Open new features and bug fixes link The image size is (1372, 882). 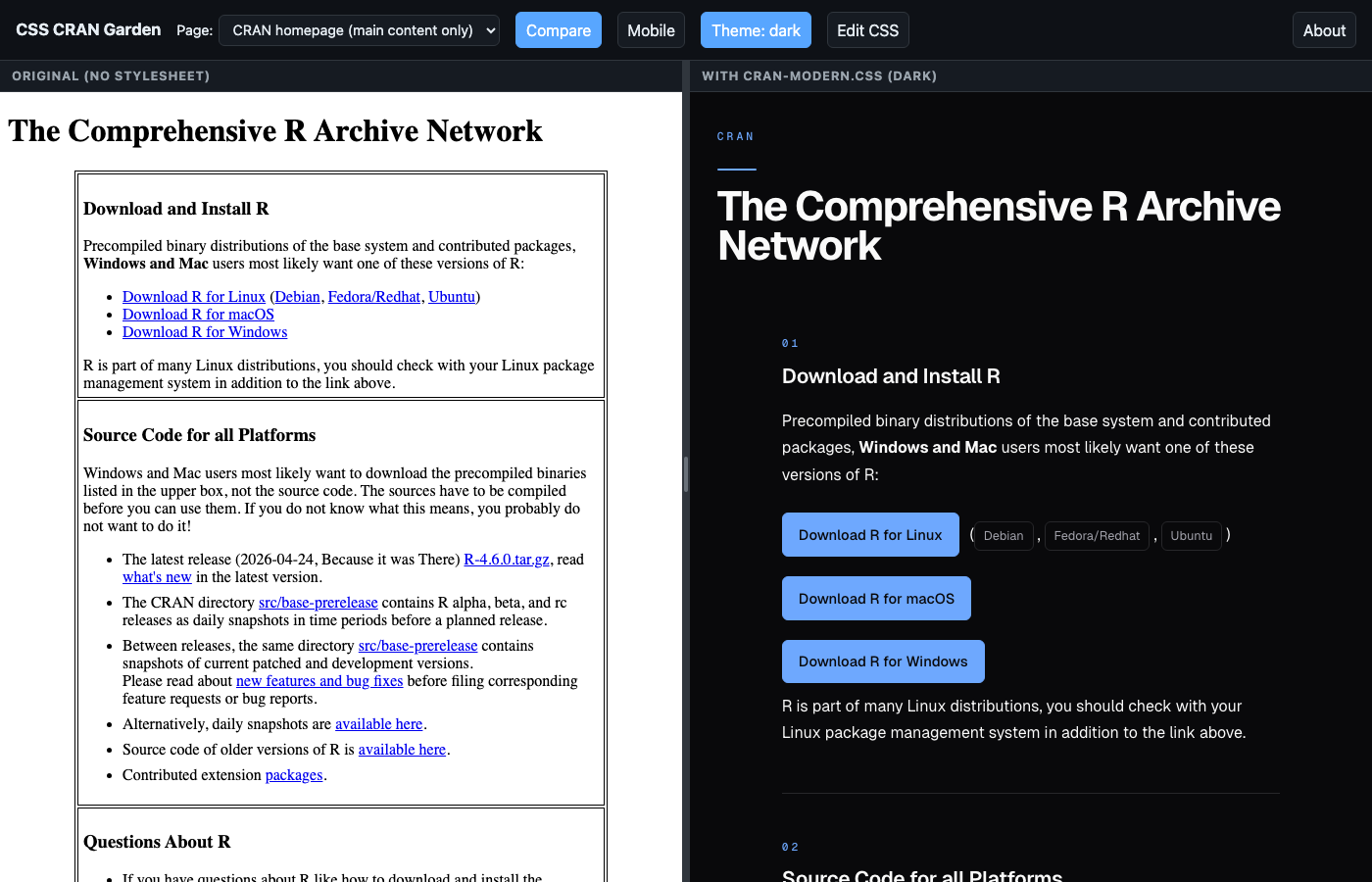[319, 681]
